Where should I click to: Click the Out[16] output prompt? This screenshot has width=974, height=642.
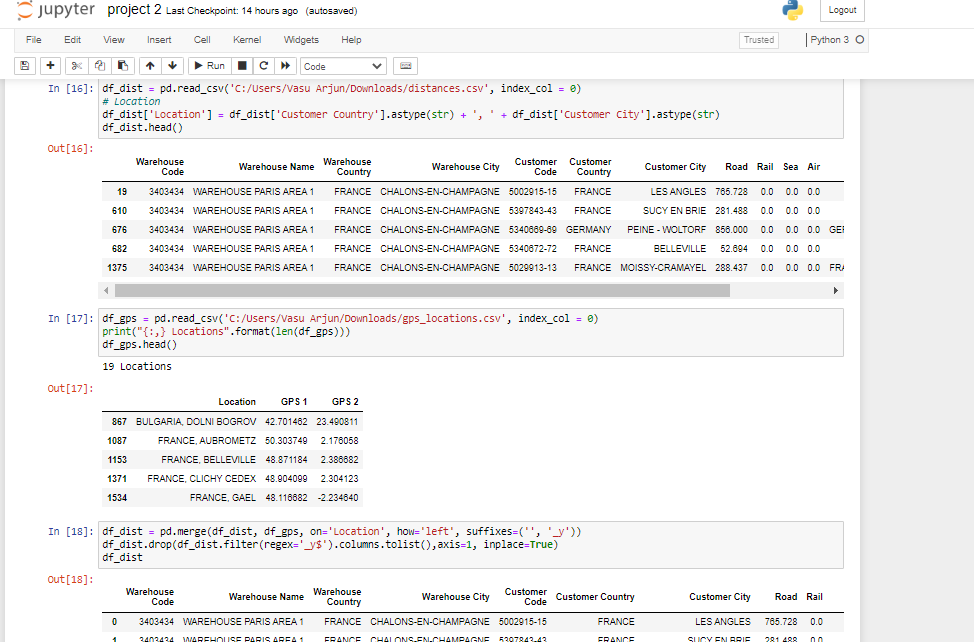coord(70,148)
